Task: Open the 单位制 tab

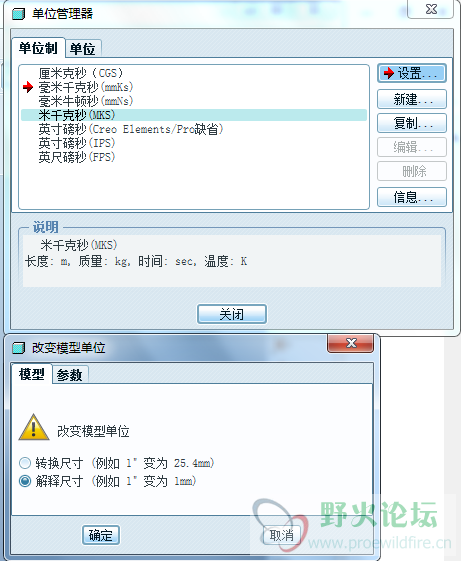Action: click(x=38, y=48)
